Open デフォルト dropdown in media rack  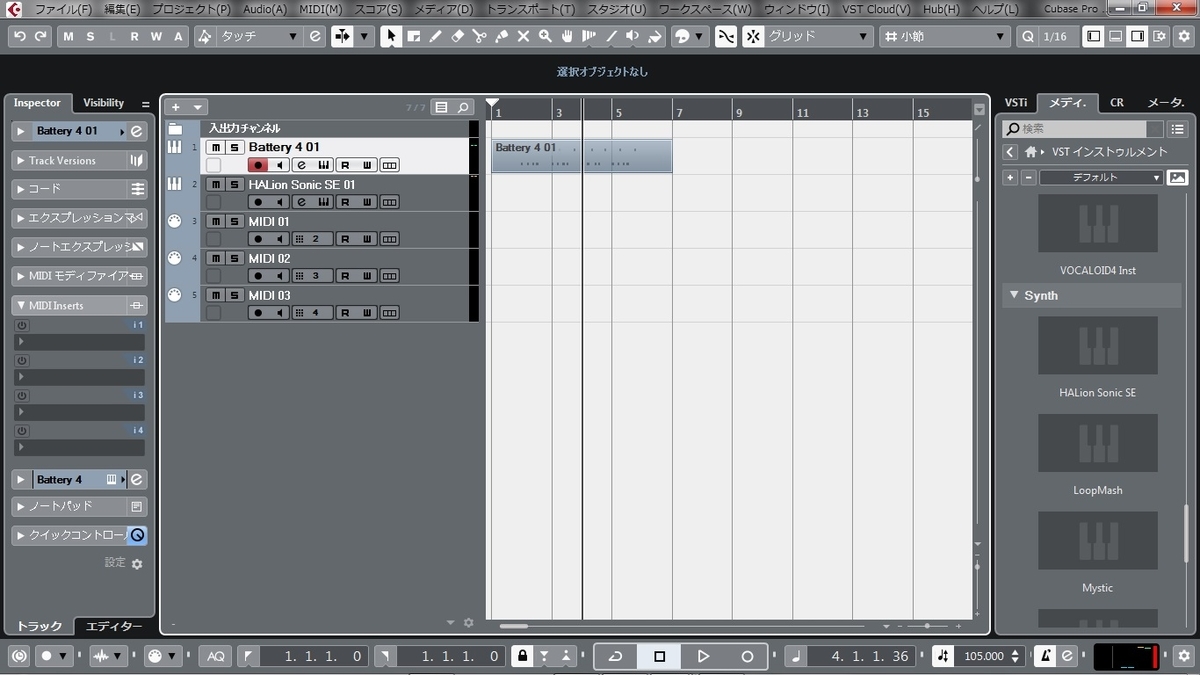(x=1101, y=177)
